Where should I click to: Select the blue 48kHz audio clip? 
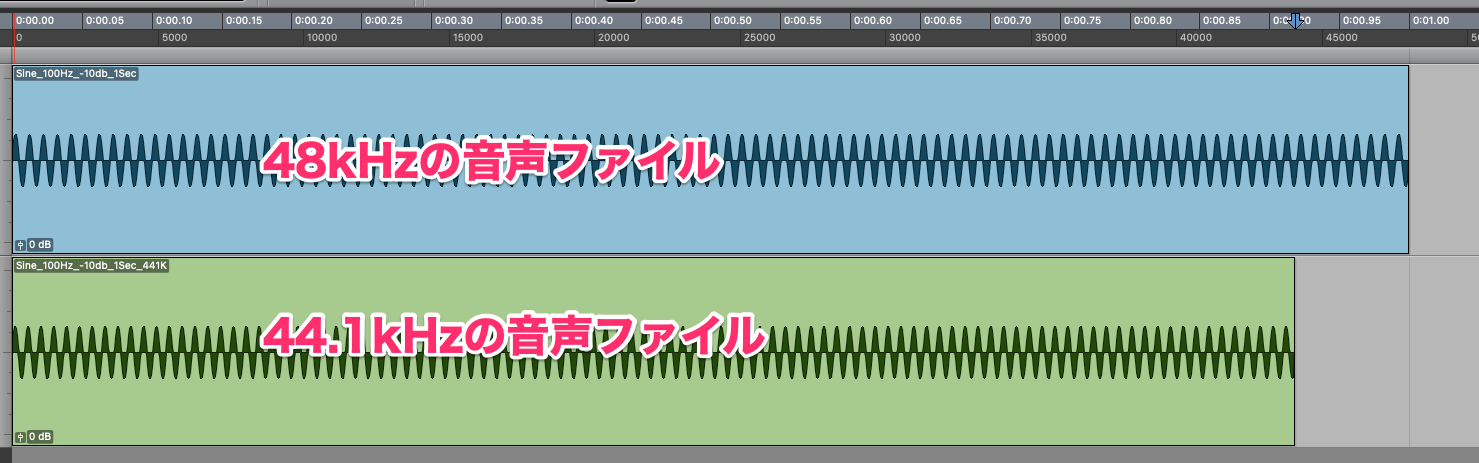[x=710, y=159]
